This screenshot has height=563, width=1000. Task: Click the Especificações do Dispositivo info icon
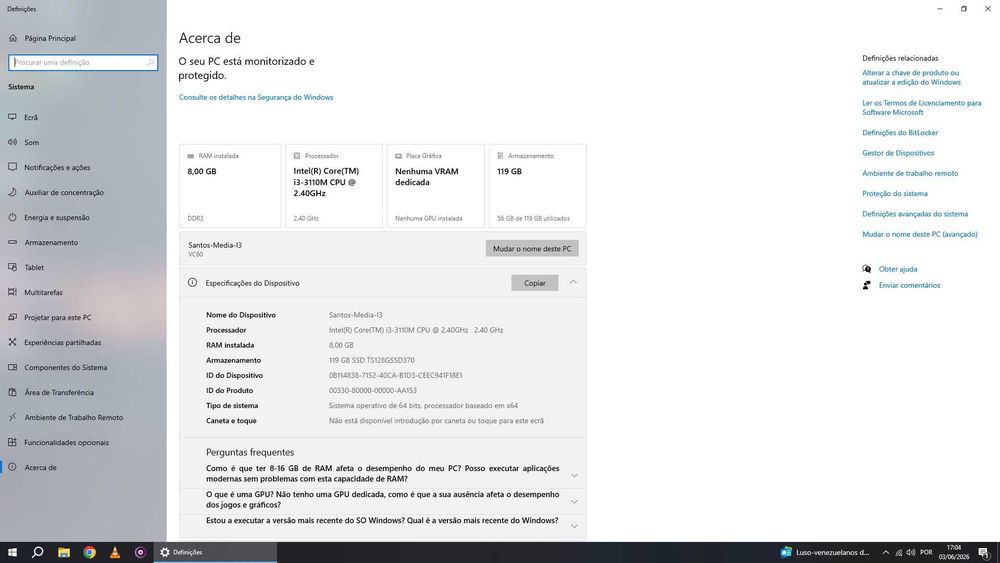(x=192, y=282)
